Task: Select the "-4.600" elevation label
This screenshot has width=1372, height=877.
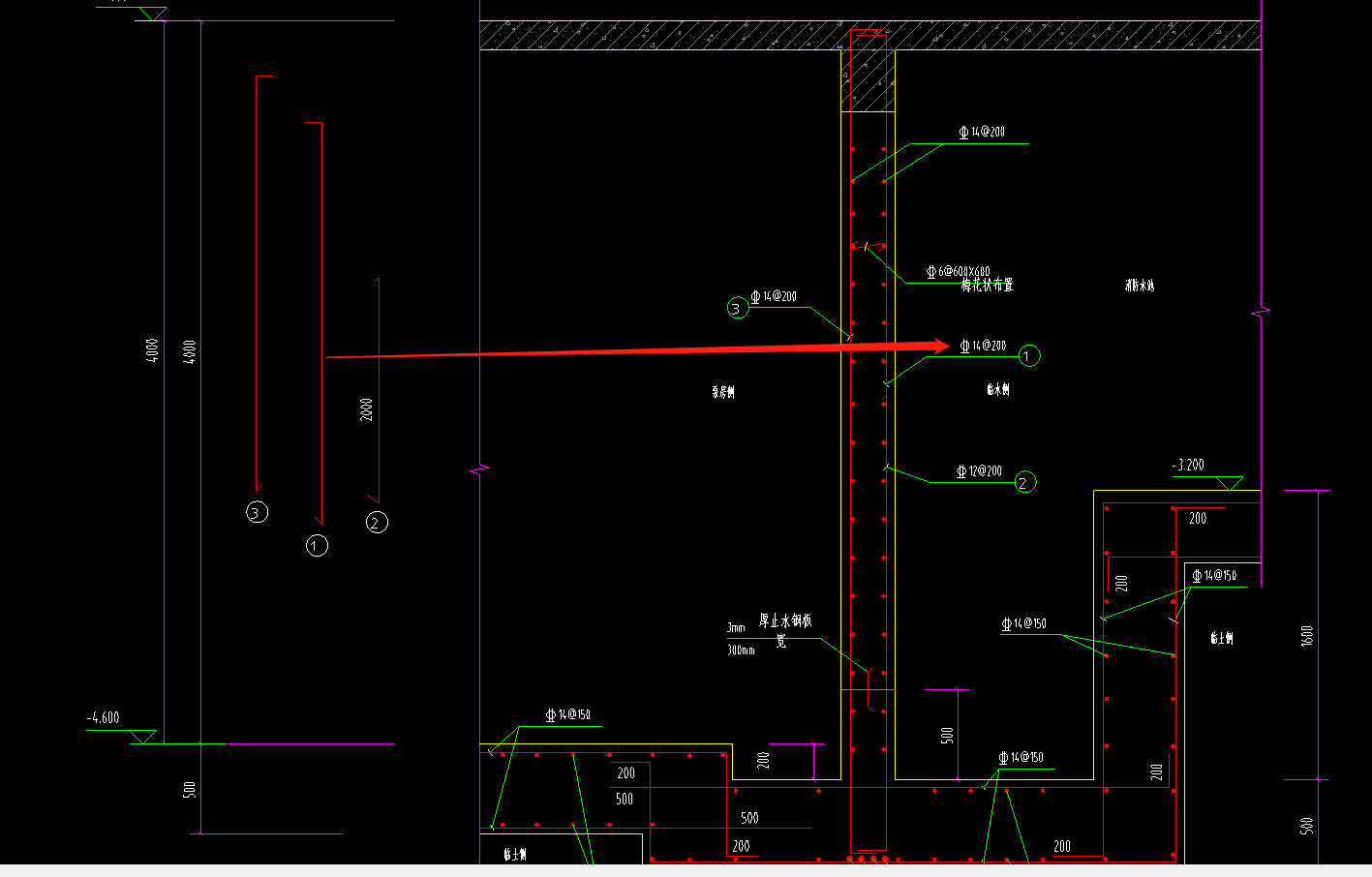Action: click(x=104, y=717)
